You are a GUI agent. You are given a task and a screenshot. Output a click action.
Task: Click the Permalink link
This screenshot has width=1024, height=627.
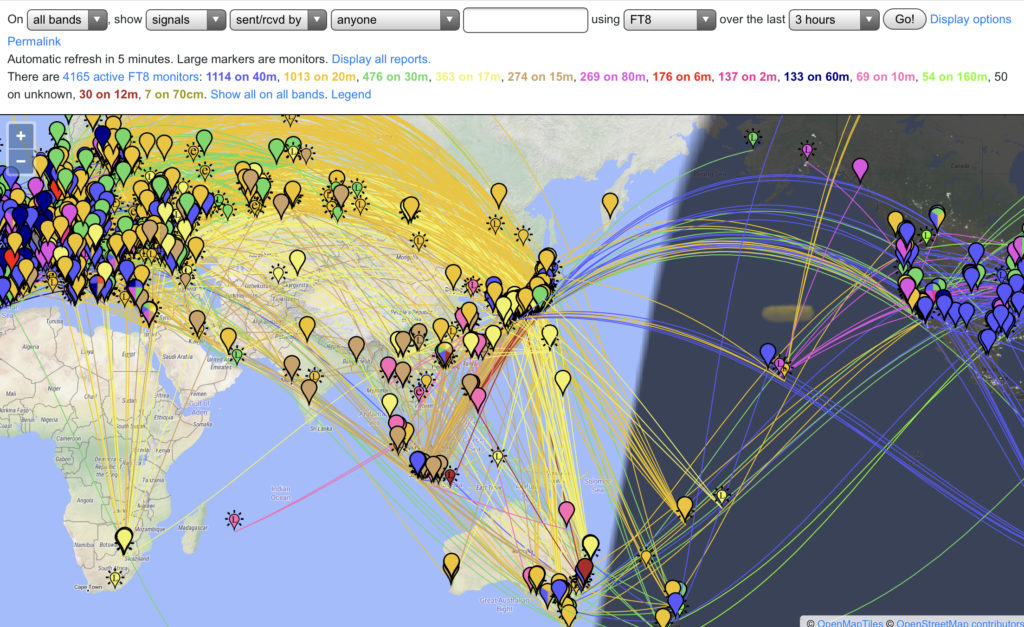tap(33, 40)
